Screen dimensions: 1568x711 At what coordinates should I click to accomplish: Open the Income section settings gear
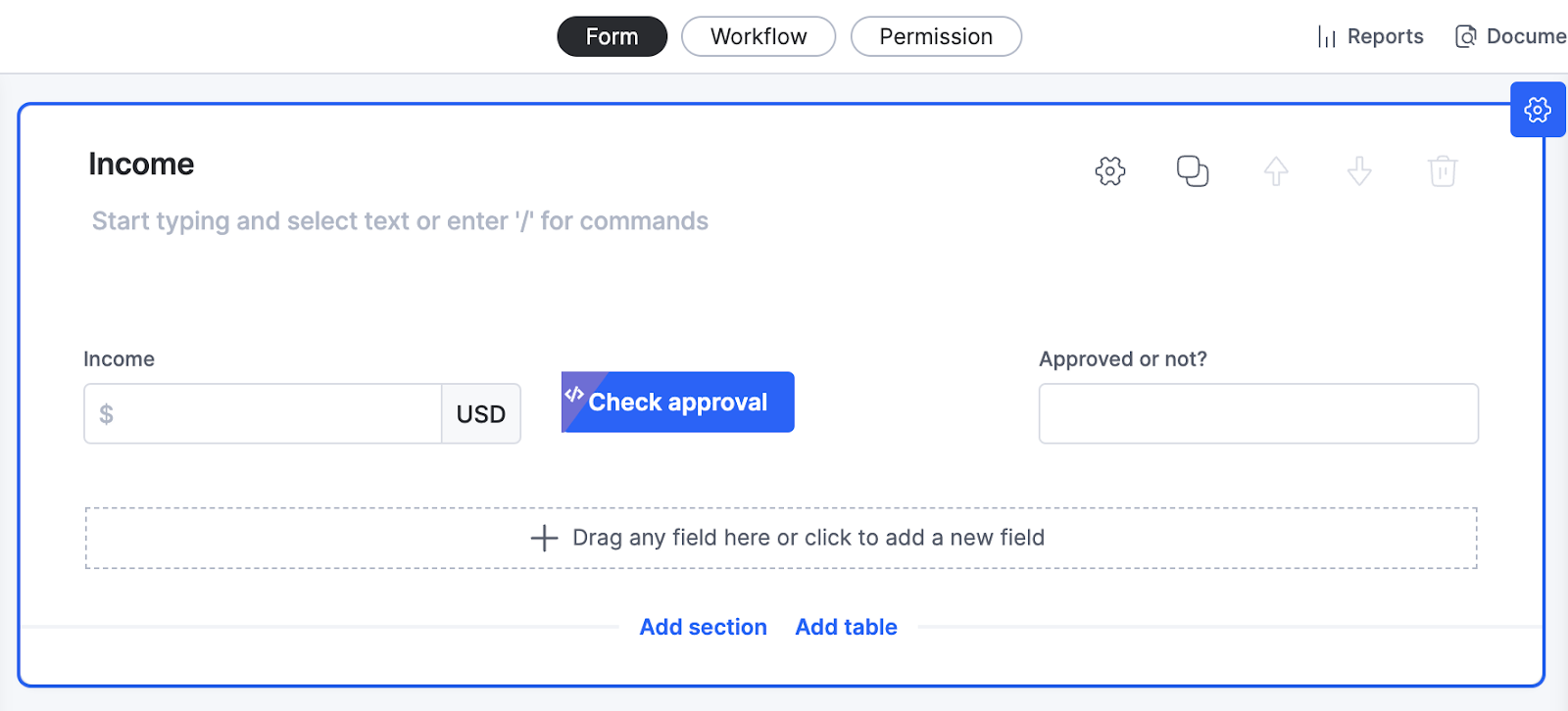point(1109,171)
